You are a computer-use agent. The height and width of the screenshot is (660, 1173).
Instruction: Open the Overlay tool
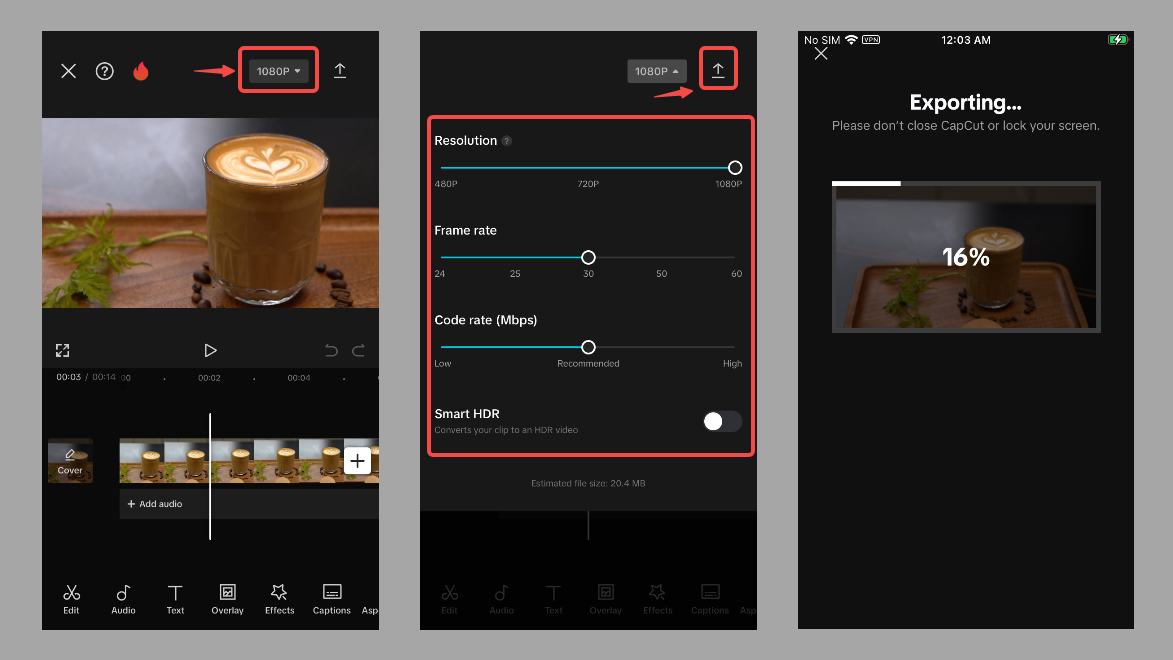click(x=227, y=598)
